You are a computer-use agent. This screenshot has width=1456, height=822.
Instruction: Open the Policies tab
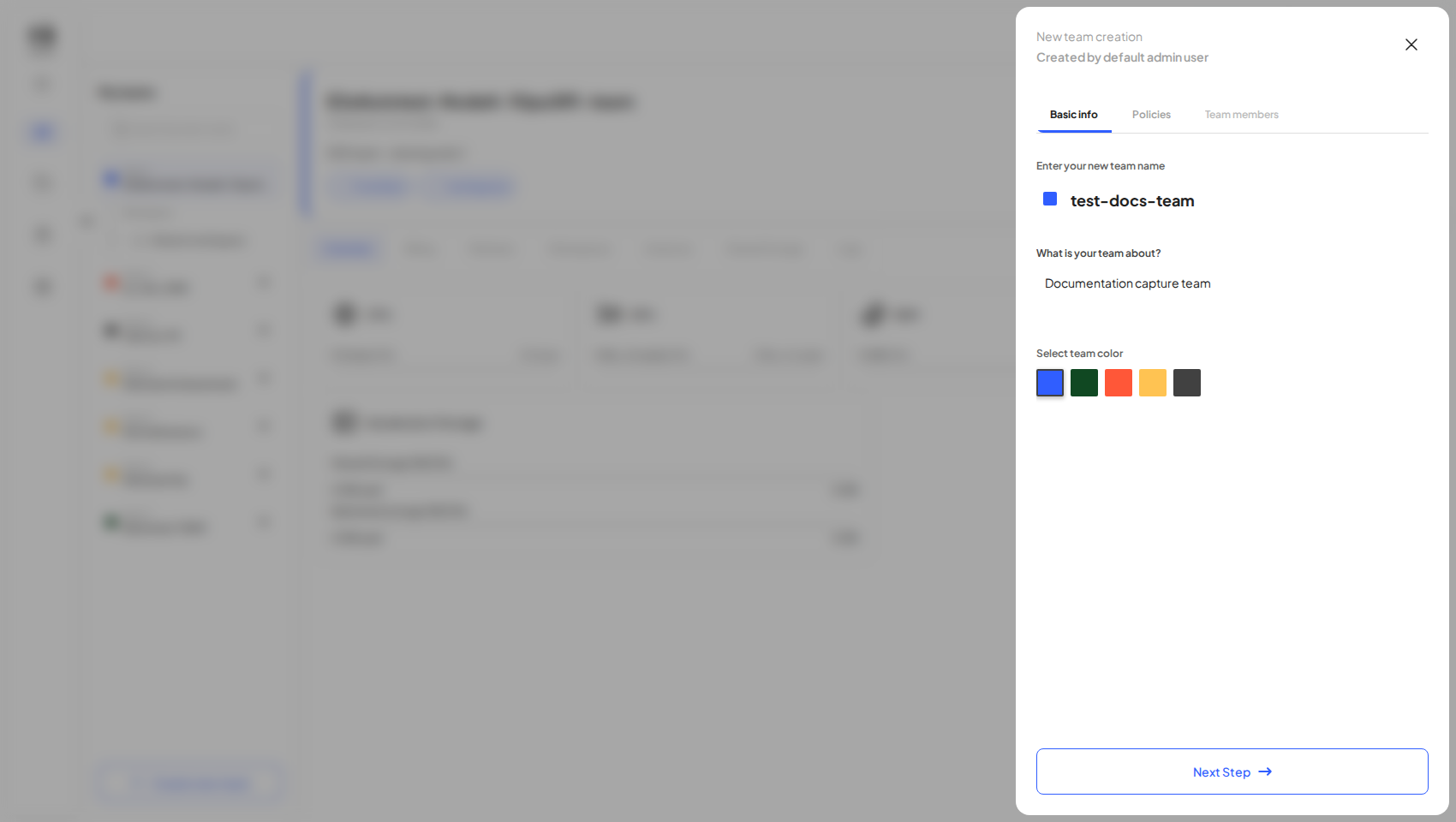(x=1151, y=115)
